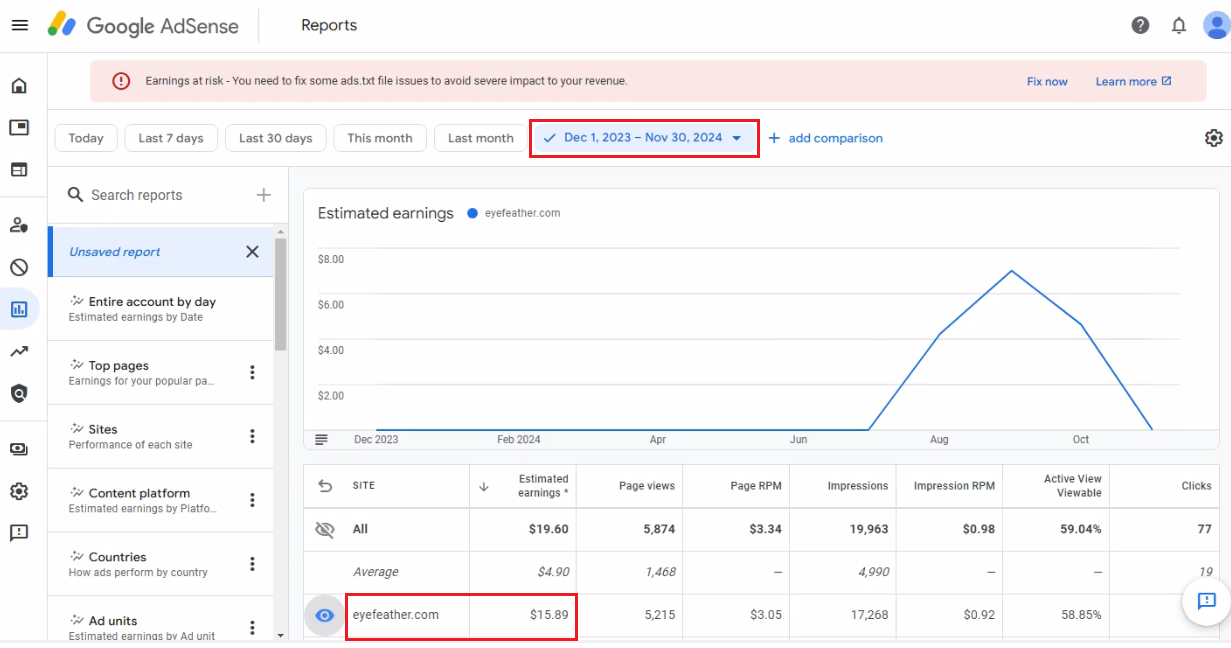Open the Feedback icon in sidebar
Image resolution: width=1231 pixels, height=648 pixels.
click(19, 533)
